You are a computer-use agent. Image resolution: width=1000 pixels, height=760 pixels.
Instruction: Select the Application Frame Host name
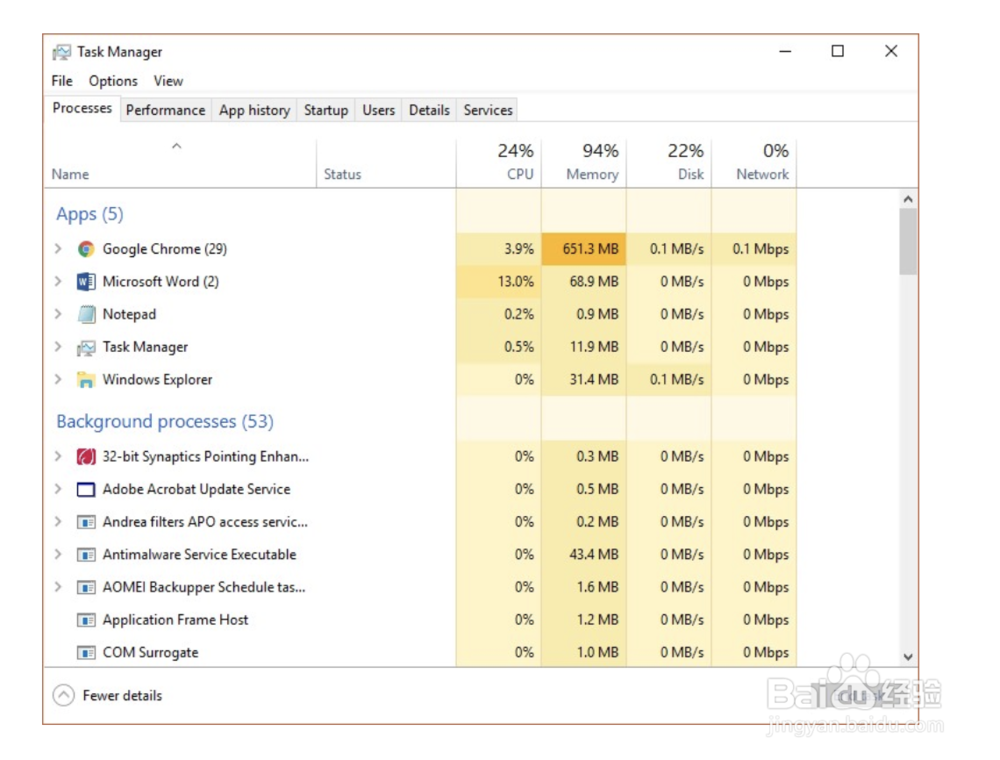tap(175, 620)
